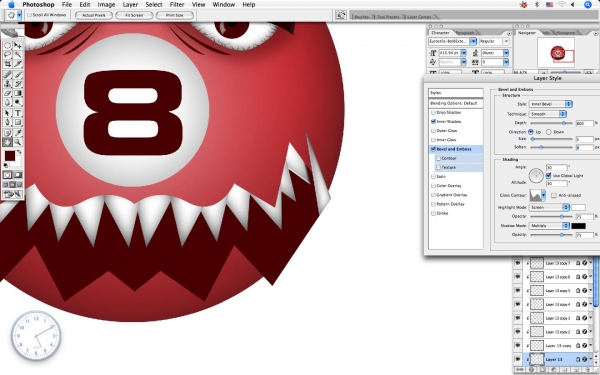Switch to Quick Mask mode
The image size is (600, 375).
coord(18,175)
